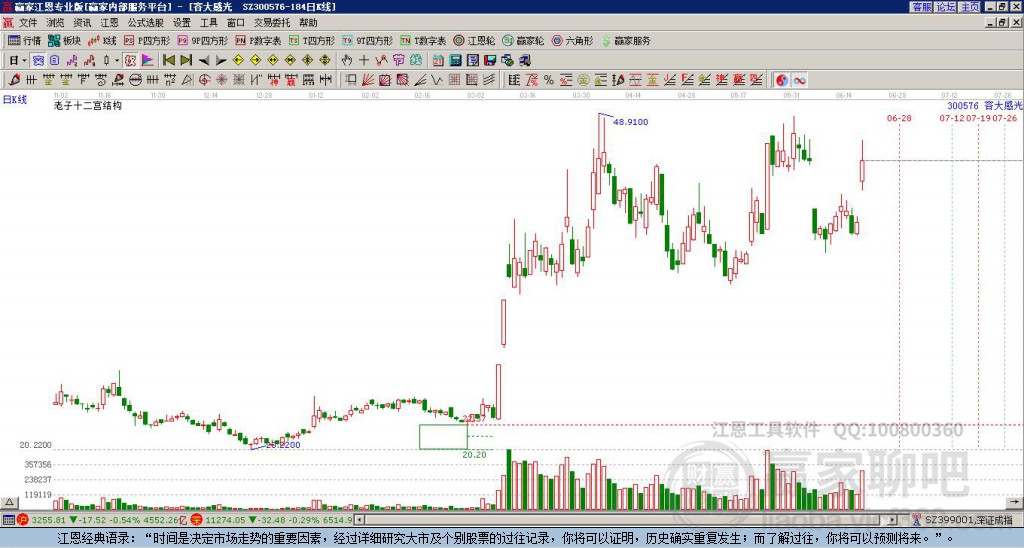Image resolution: width=1024 pixels, height=548 pixels.
Task: Open the P四方形 tool
Action: 148,40
